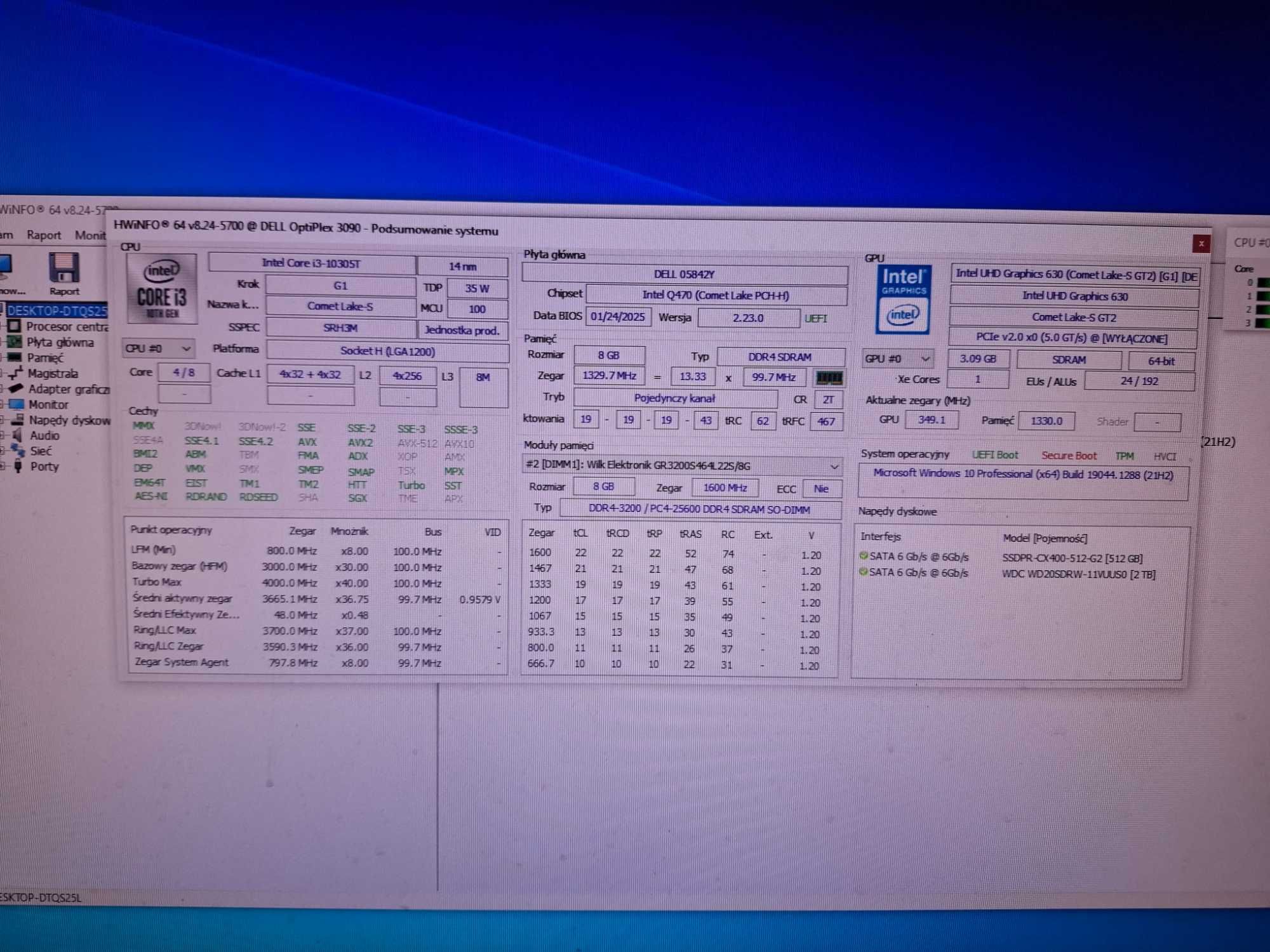Click the 1329.7 MHz memory clock value
The image size is (1270, 952).
click(609, 376)
